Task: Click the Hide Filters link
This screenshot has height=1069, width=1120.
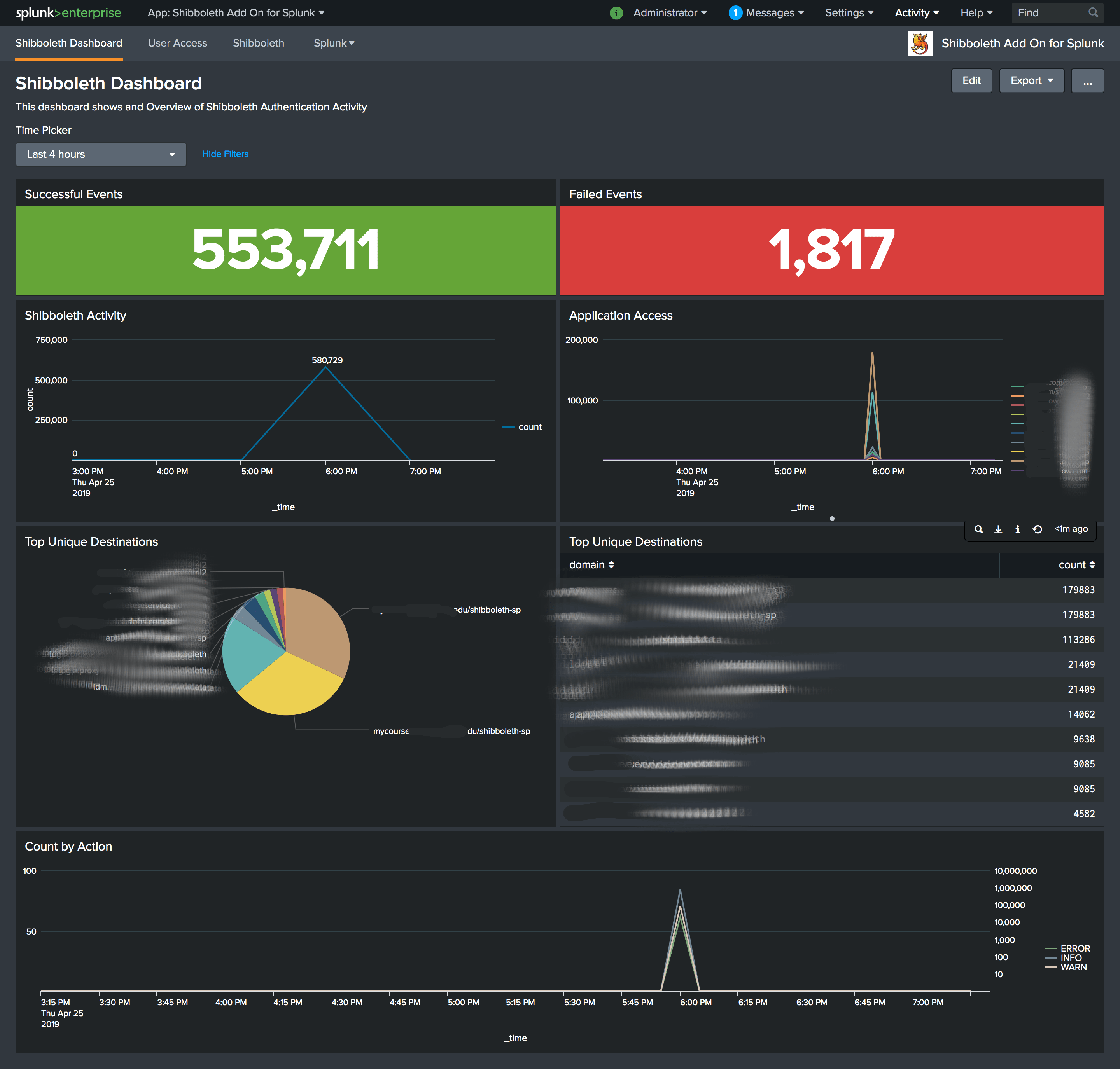Action: tap(225, 154)
